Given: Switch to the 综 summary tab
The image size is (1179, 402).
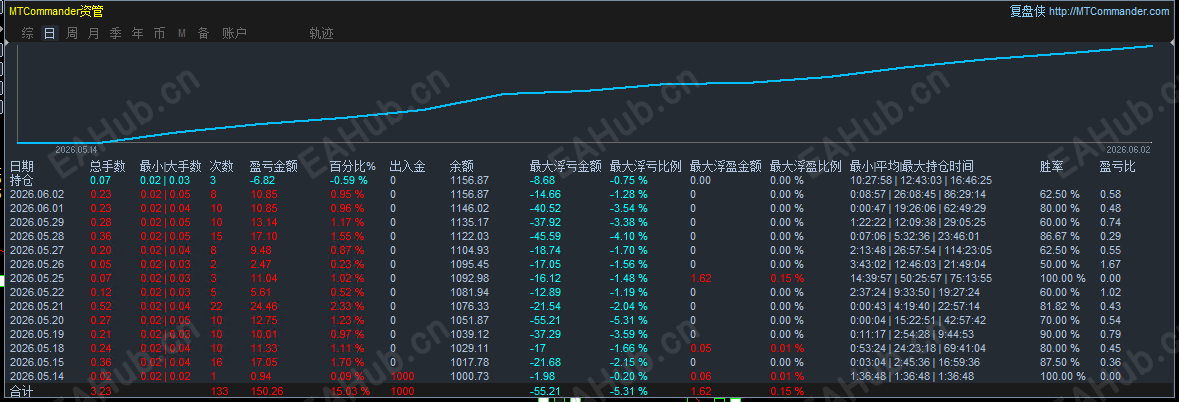Looking at the screenshot, I should pos(28,33).
